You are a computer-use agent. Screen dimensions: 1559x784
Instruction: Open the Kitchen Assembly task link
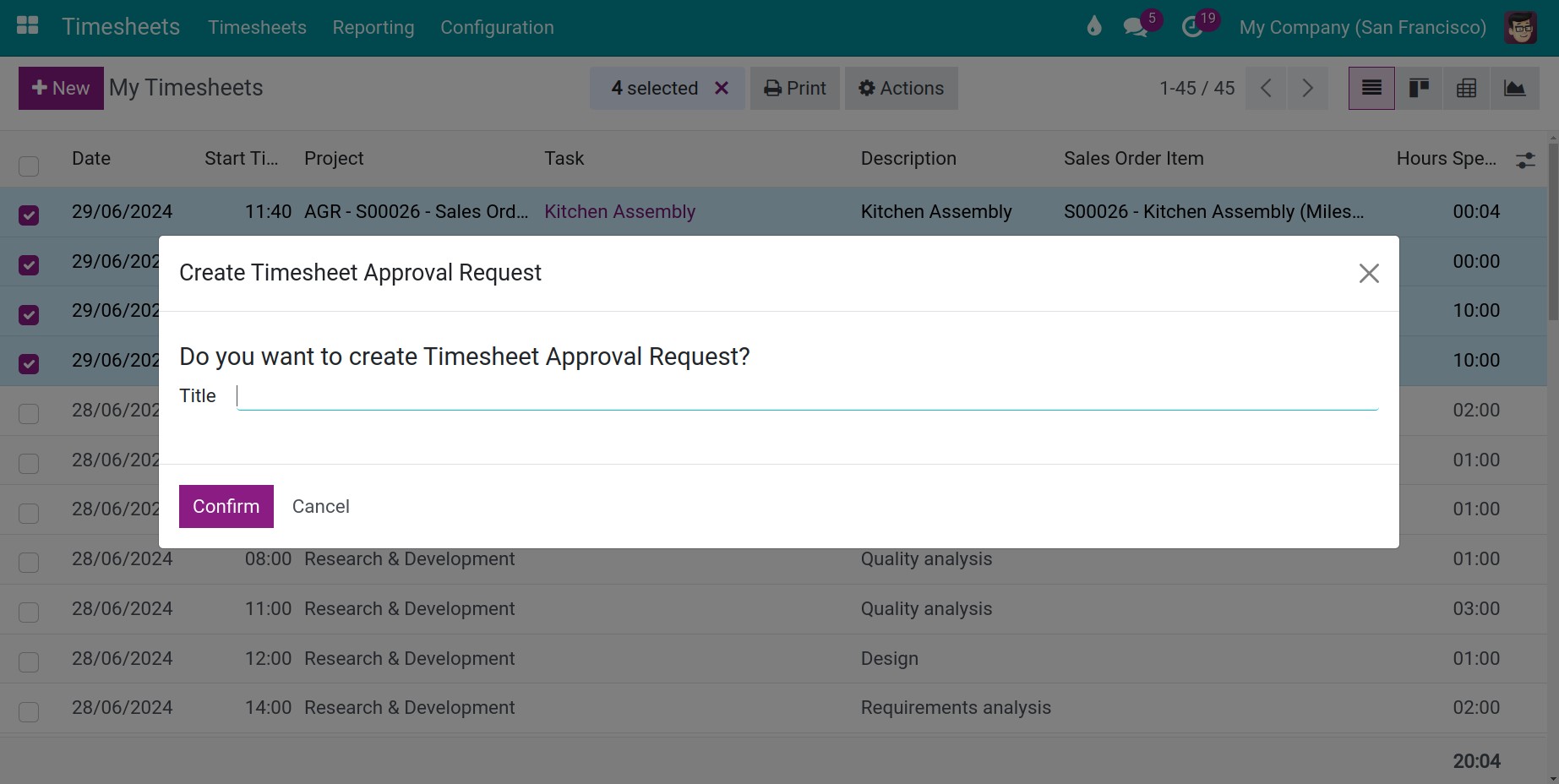pyautogui.click(x=619, y=211)
